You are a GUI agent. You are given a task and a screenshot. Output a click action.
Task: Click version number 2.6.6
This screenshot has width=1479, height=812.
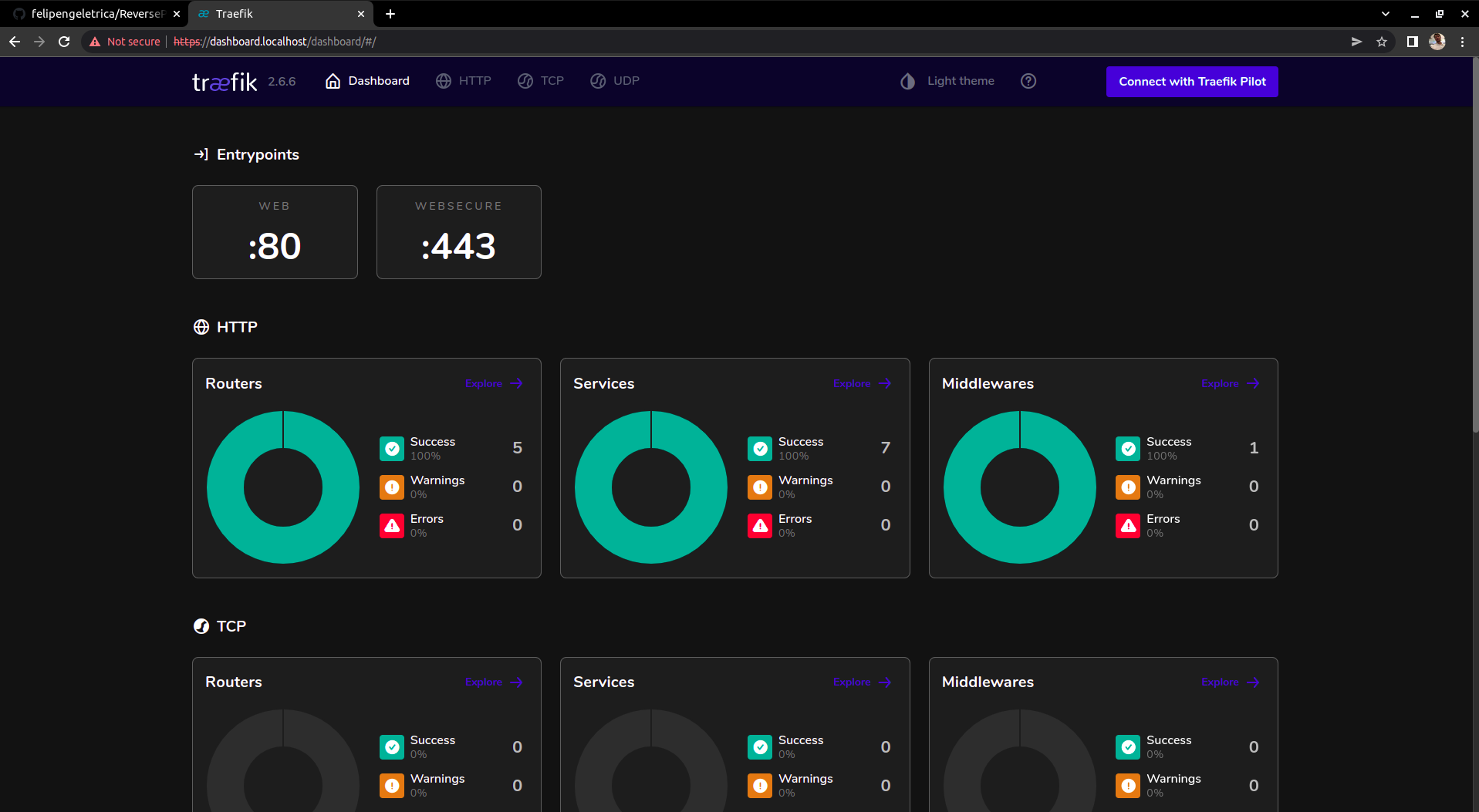pyautogui.click(x=282, y=82)
